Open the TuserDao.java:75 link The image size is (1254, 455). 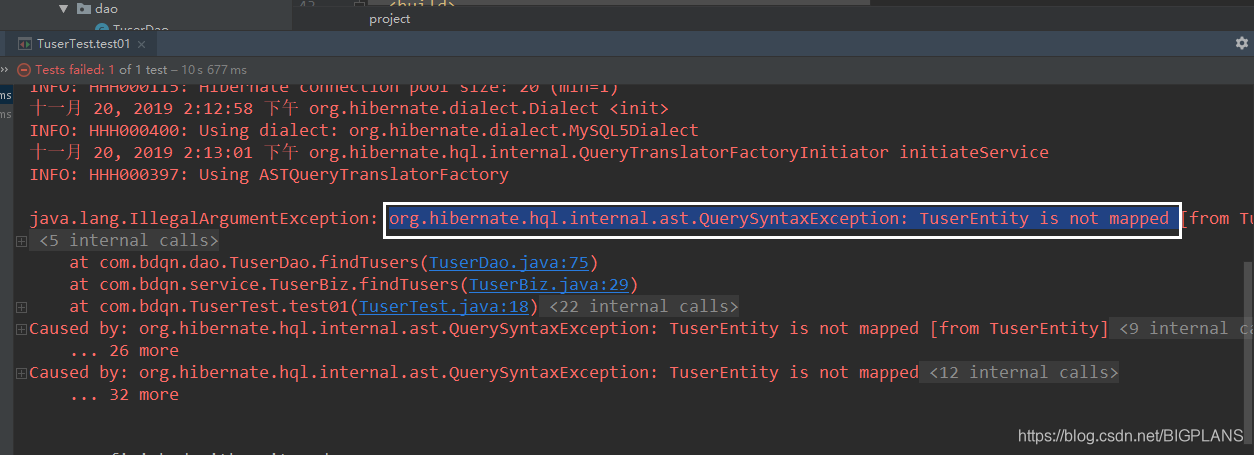tap(509, 262)
